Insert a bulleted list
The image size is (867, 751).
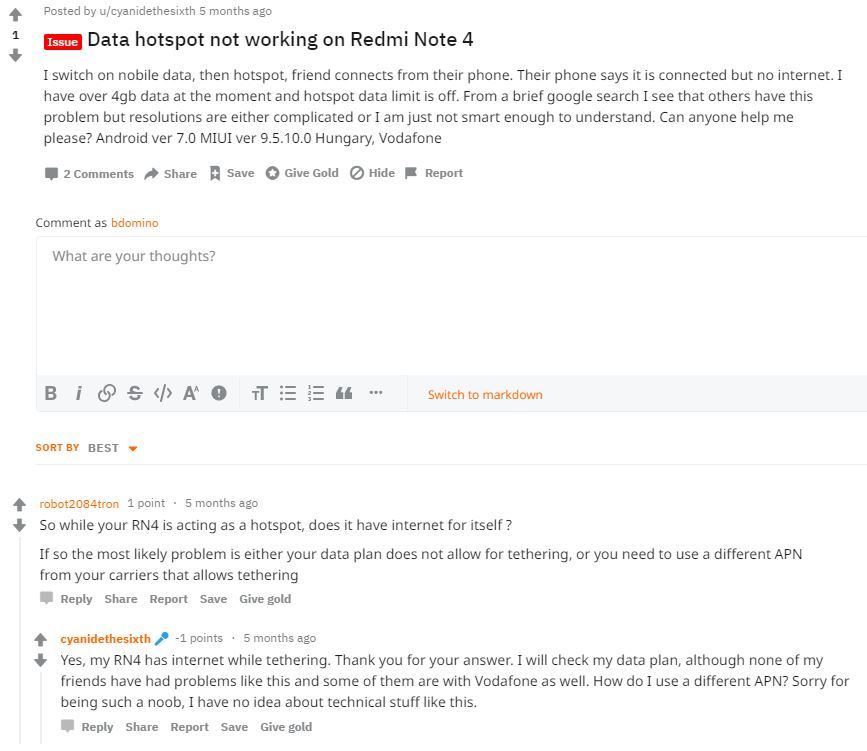(288, 394)
